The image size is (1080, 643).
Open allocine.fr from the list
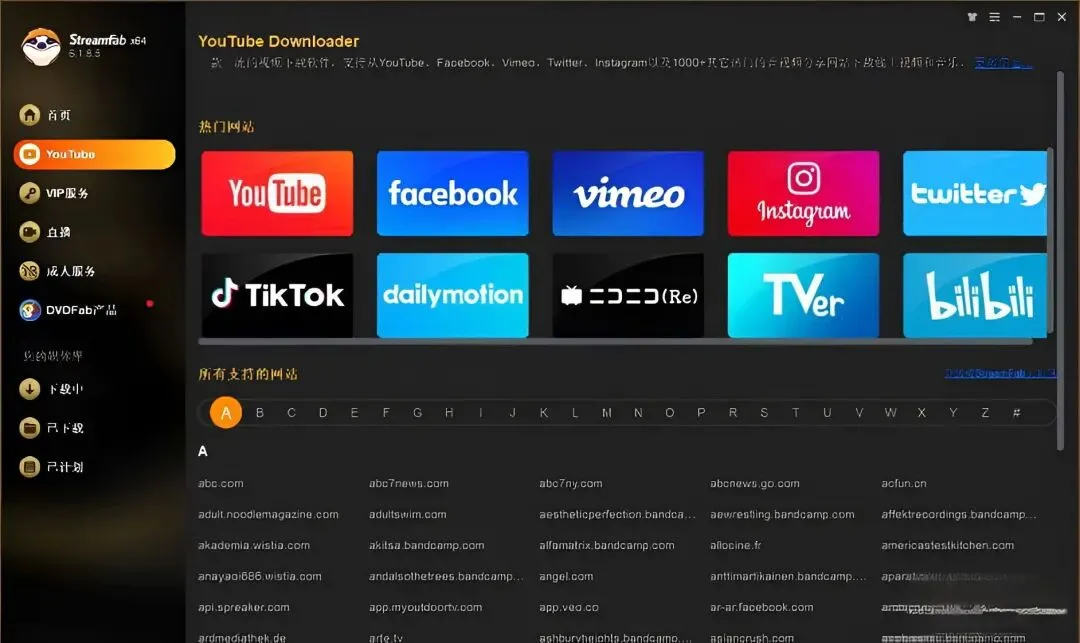[x=736, y=545]
